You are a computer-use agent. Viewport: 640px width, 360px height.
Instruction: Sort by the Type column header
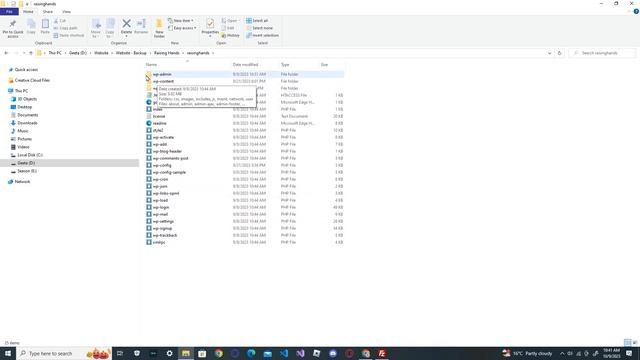click(285, 64)
